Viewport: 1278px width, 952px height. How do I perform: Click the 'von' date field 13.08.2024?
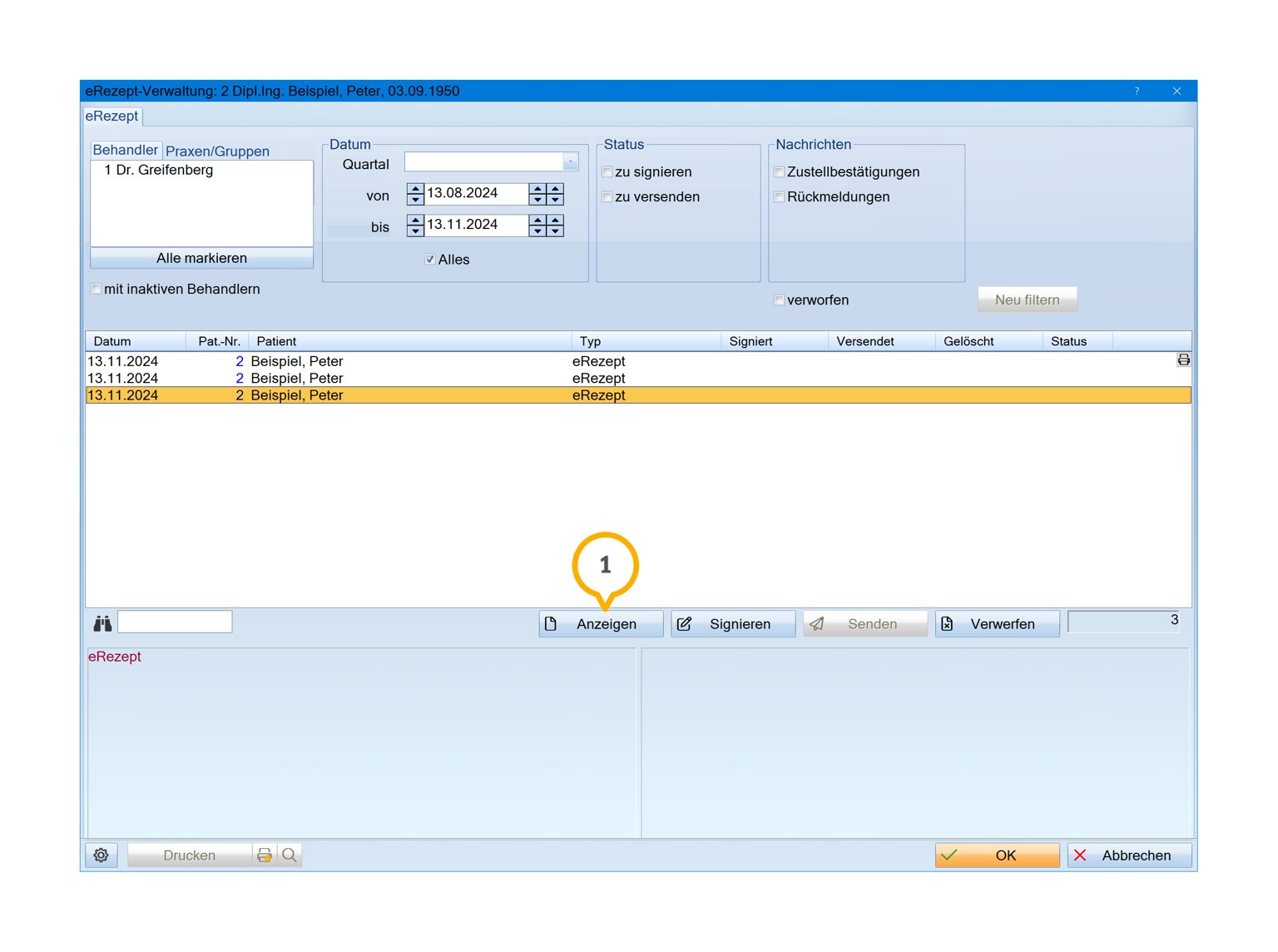click(x=477, y=194)
